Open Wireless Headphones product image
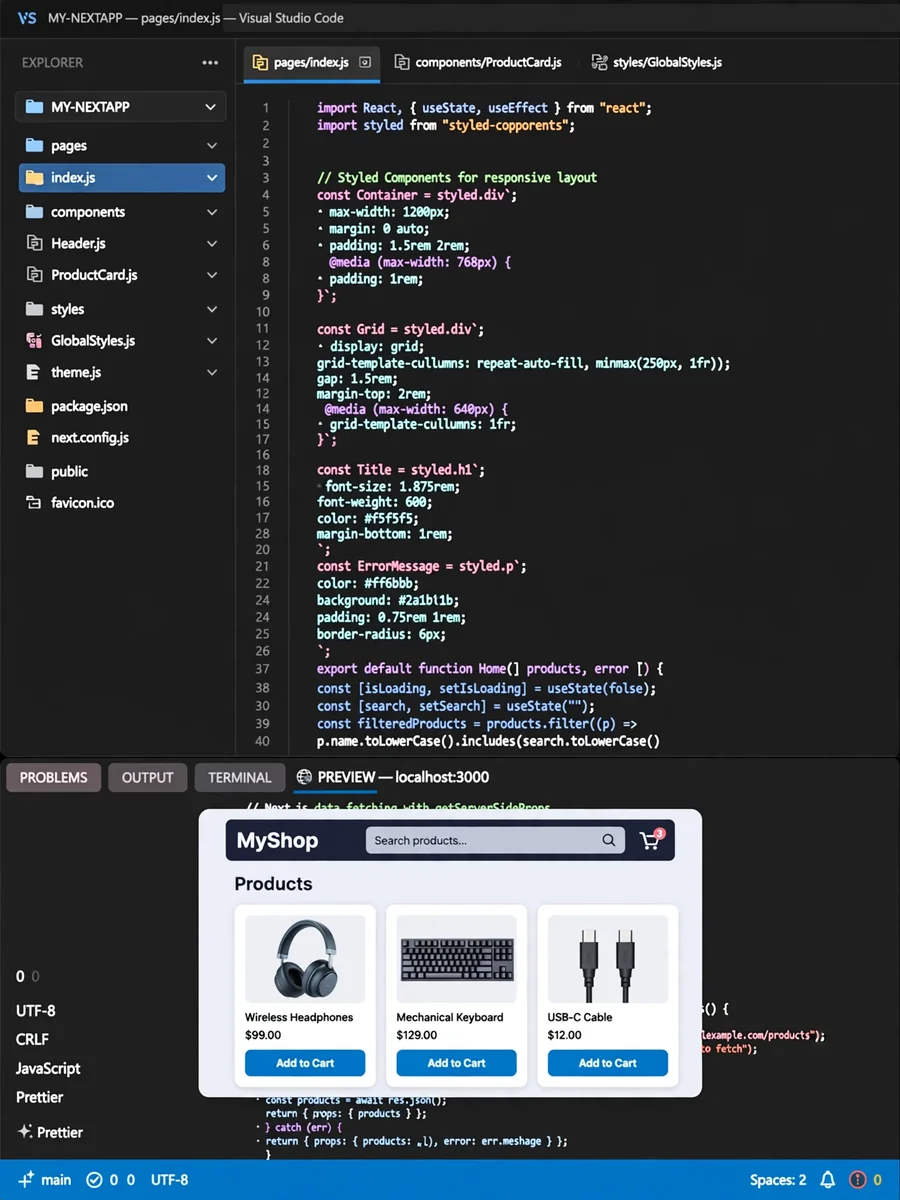The height and width of the screenshot is (1200, 900). pos(305,959)
